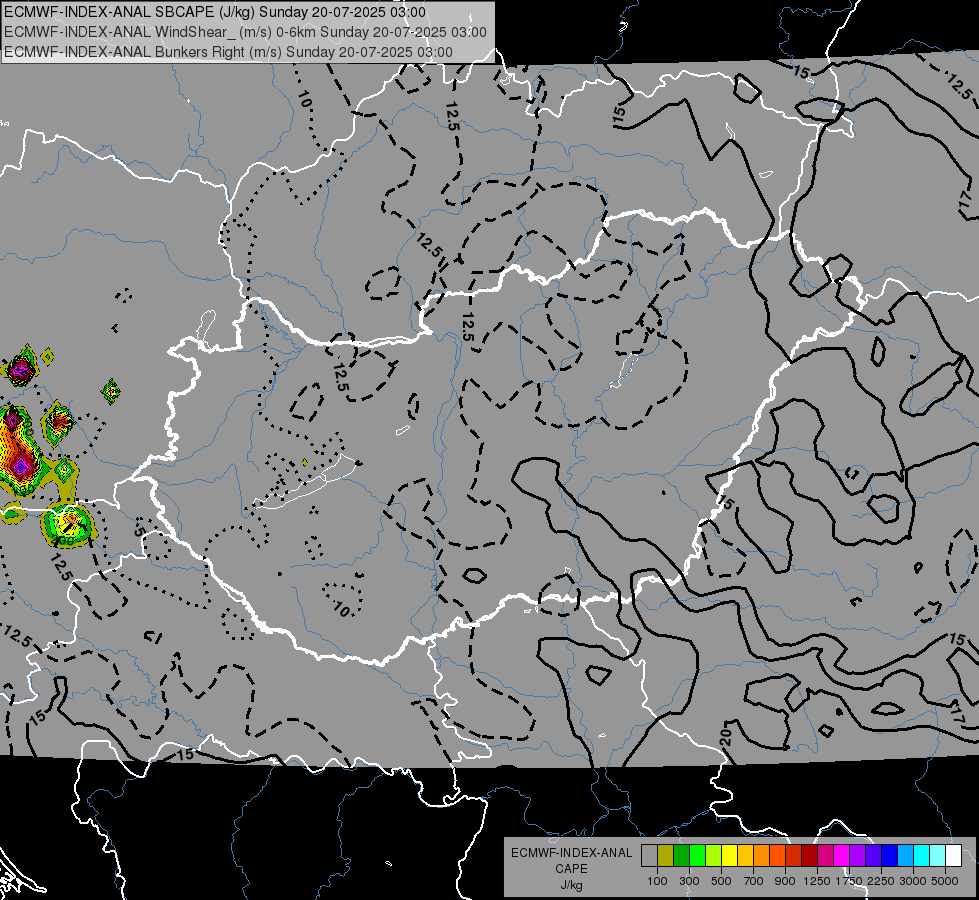Image resolution: width=979 pixels, height=900 pixels.
Task: Pick the bright green swatch after 300
Action: pyautogui.click(x=697, y=856)
